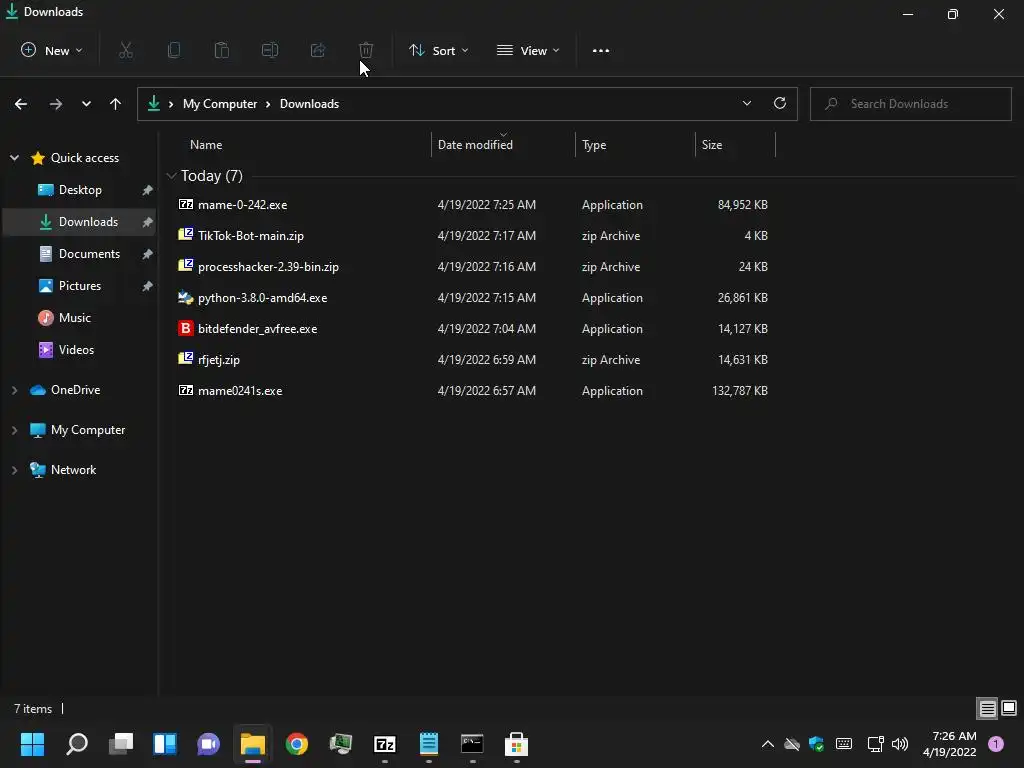The width and height of the screenshot is (1024, 768).
Task: Click the Share icon in toolbar
Action: pyautogui.click(x=318, y=50)
